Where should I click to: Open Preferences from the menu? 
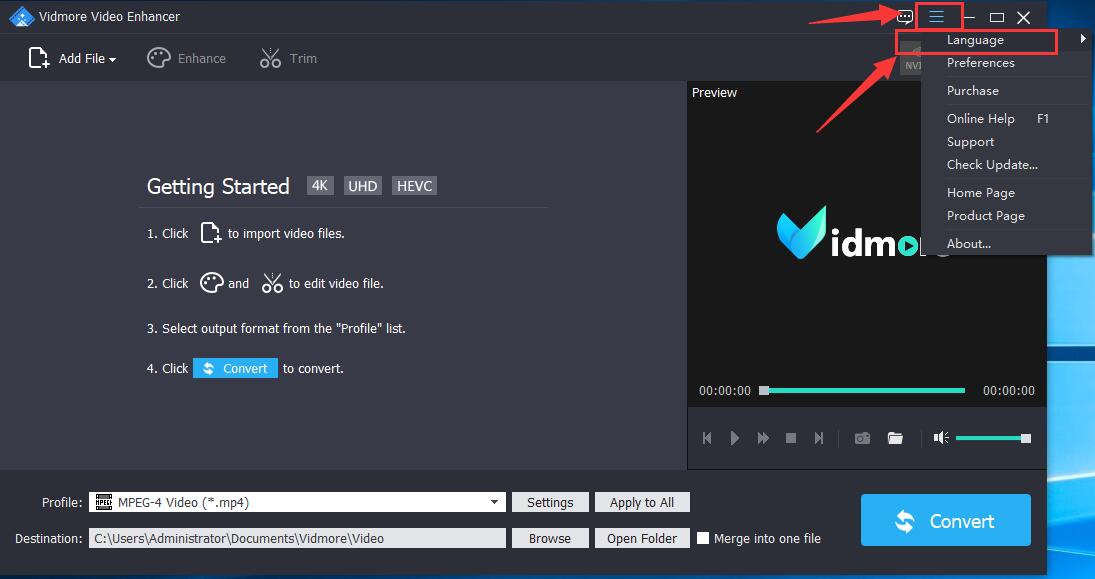(980, 63)
